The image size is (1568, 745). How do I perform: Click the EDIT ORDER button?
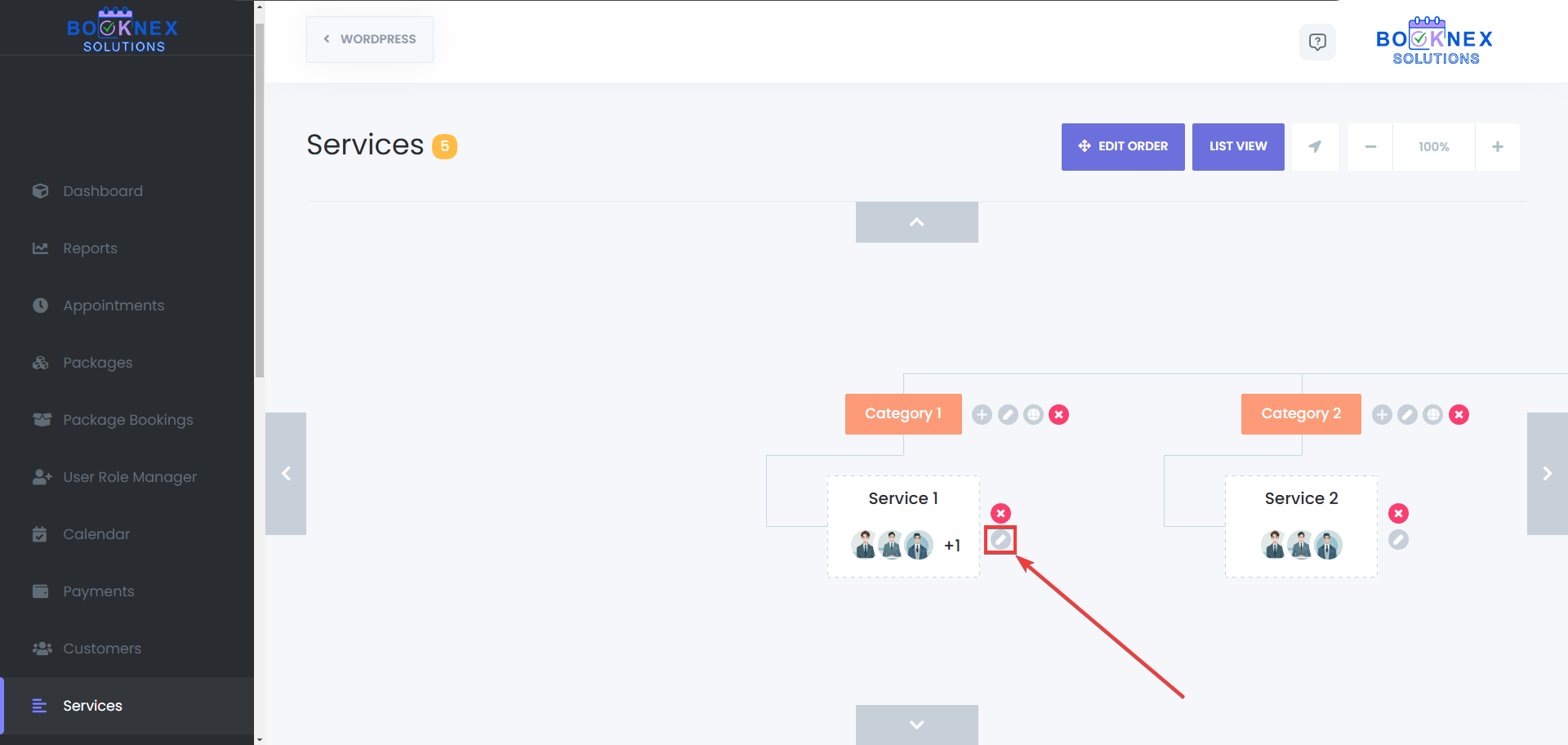pos(1123,147)
